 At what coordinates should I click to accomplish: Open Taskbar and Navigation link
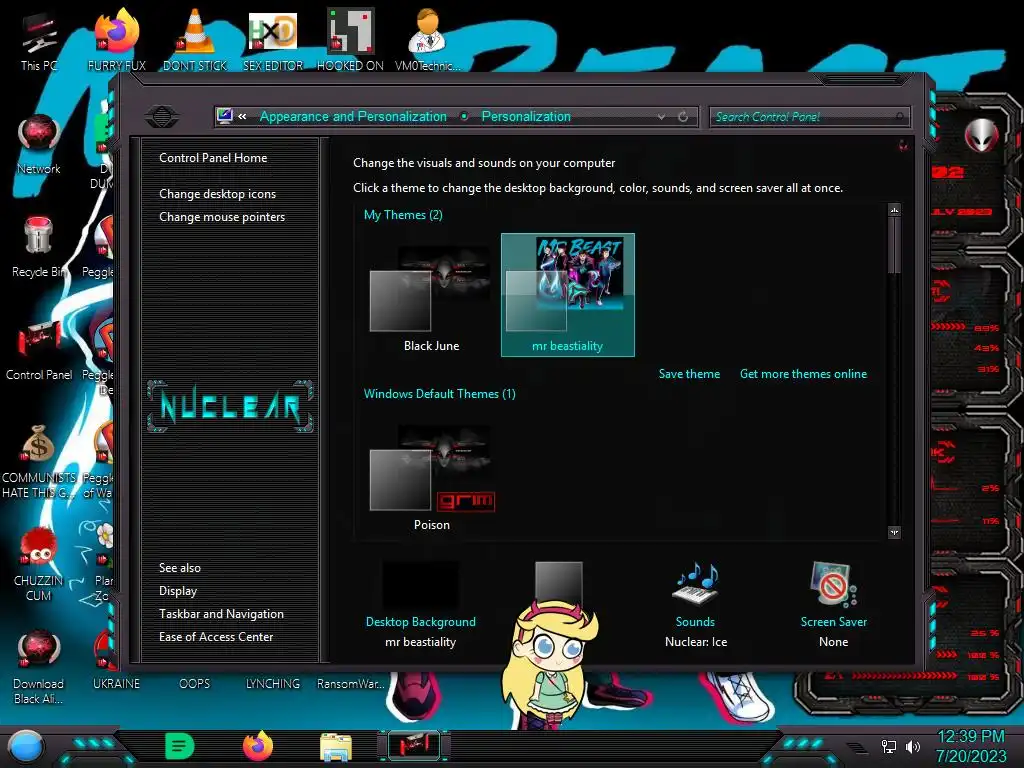(x=221, y=614)
